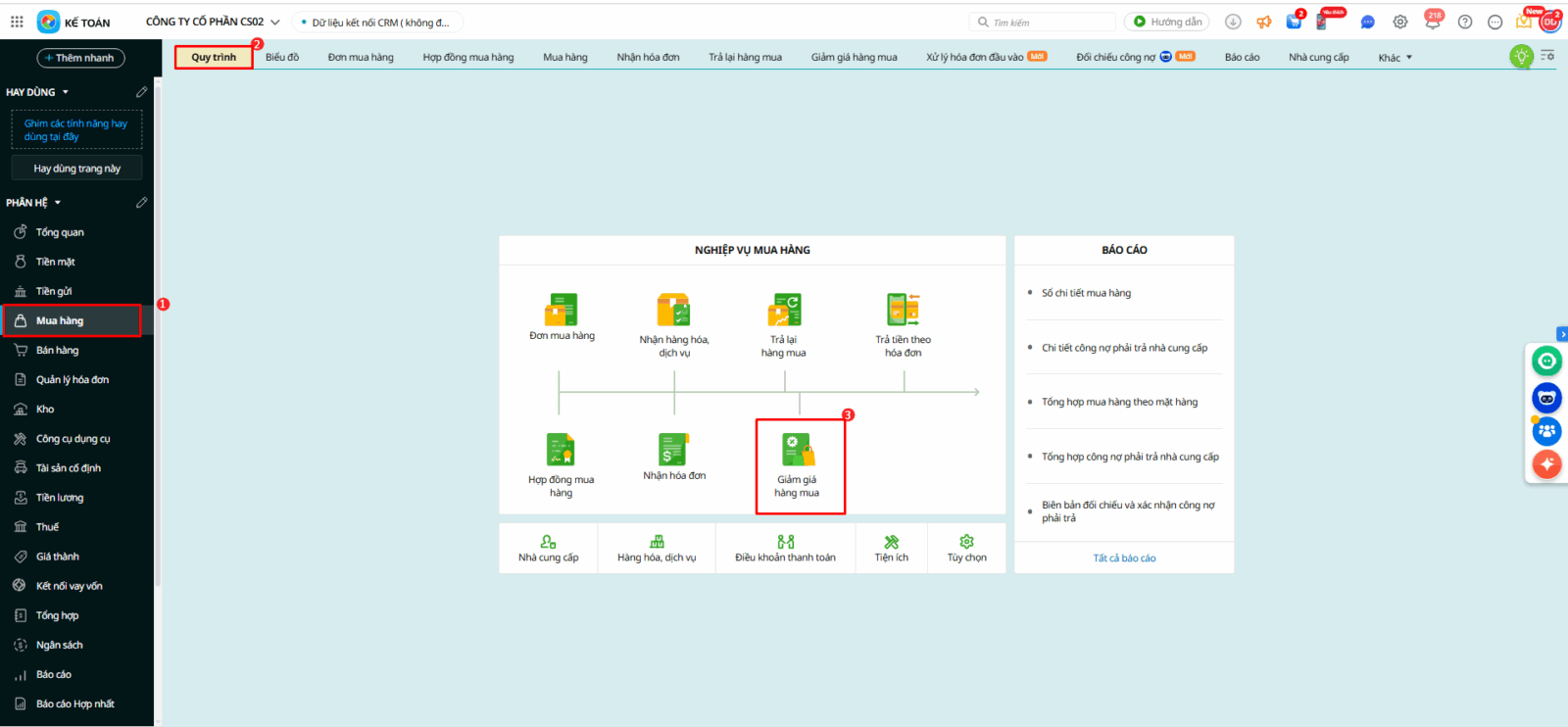Edit the HAY DÙNG section with pencil
Screen dimensions: 1568x727
[141, 92]
